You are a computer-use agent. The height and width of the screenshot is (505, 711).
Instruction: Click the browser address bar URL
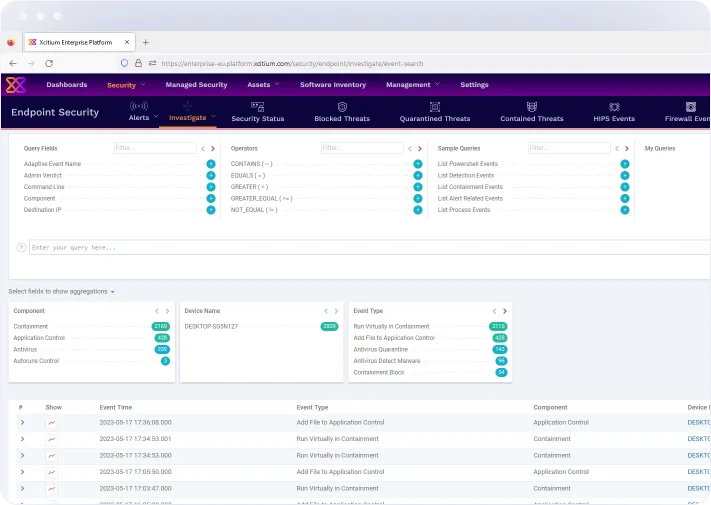(292, 63)
